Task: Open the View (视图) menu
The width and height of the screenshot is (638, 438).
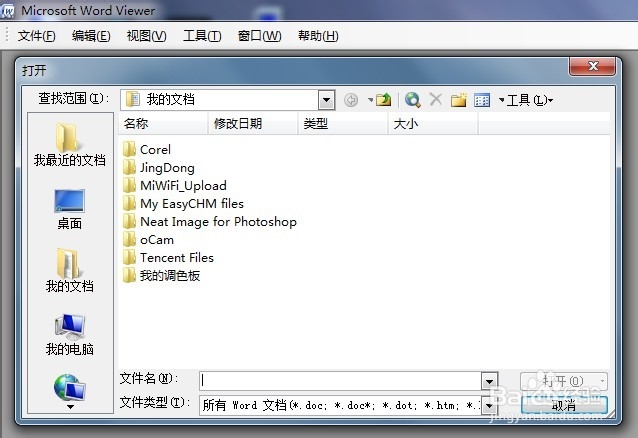Action: point(146,36)
